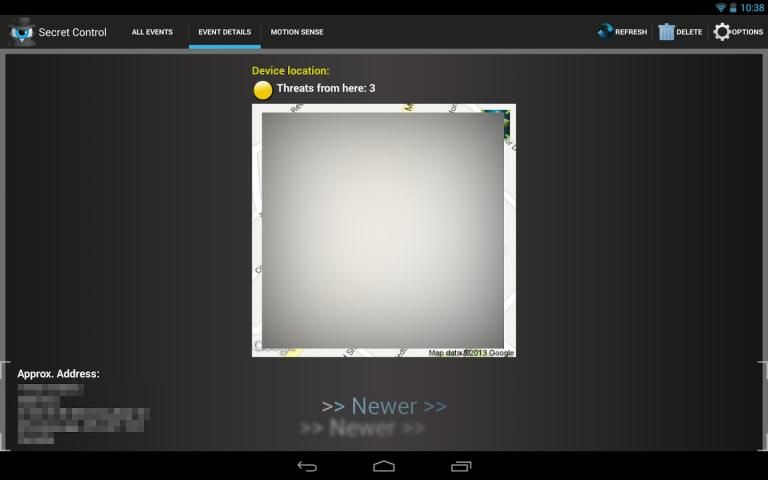Select the Event Details tab
768x480 pixels.
pyautogui.click(x=224, y=32)
